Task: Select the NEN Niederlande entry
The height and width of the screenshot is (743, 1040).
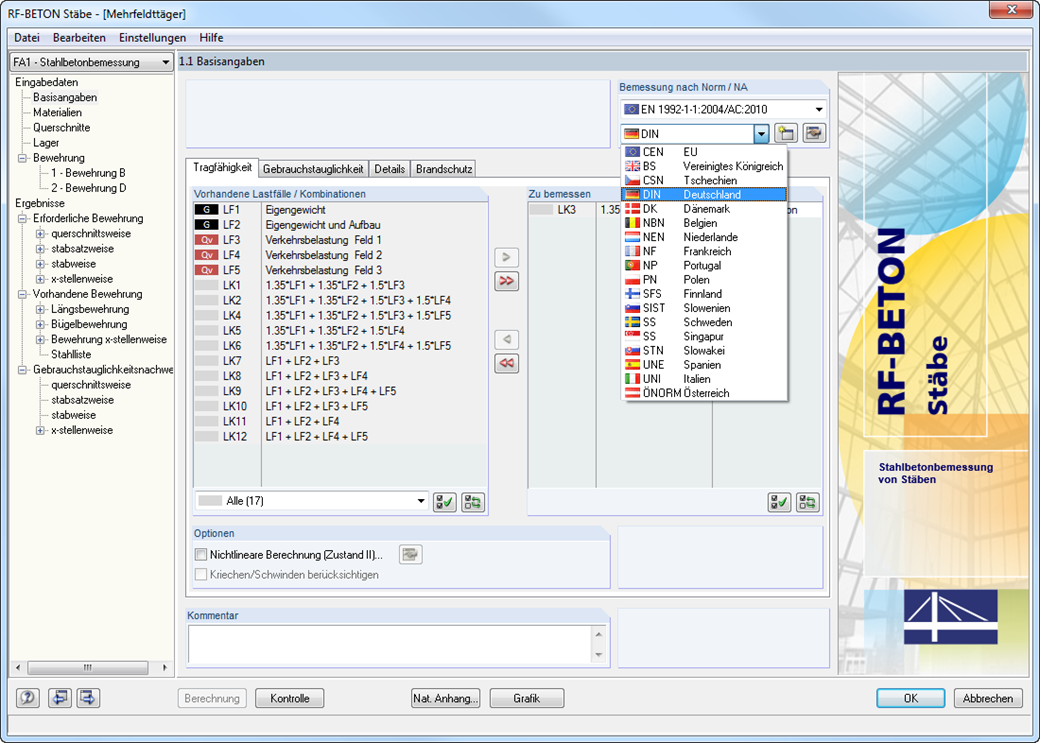Action: pos(704,237)
